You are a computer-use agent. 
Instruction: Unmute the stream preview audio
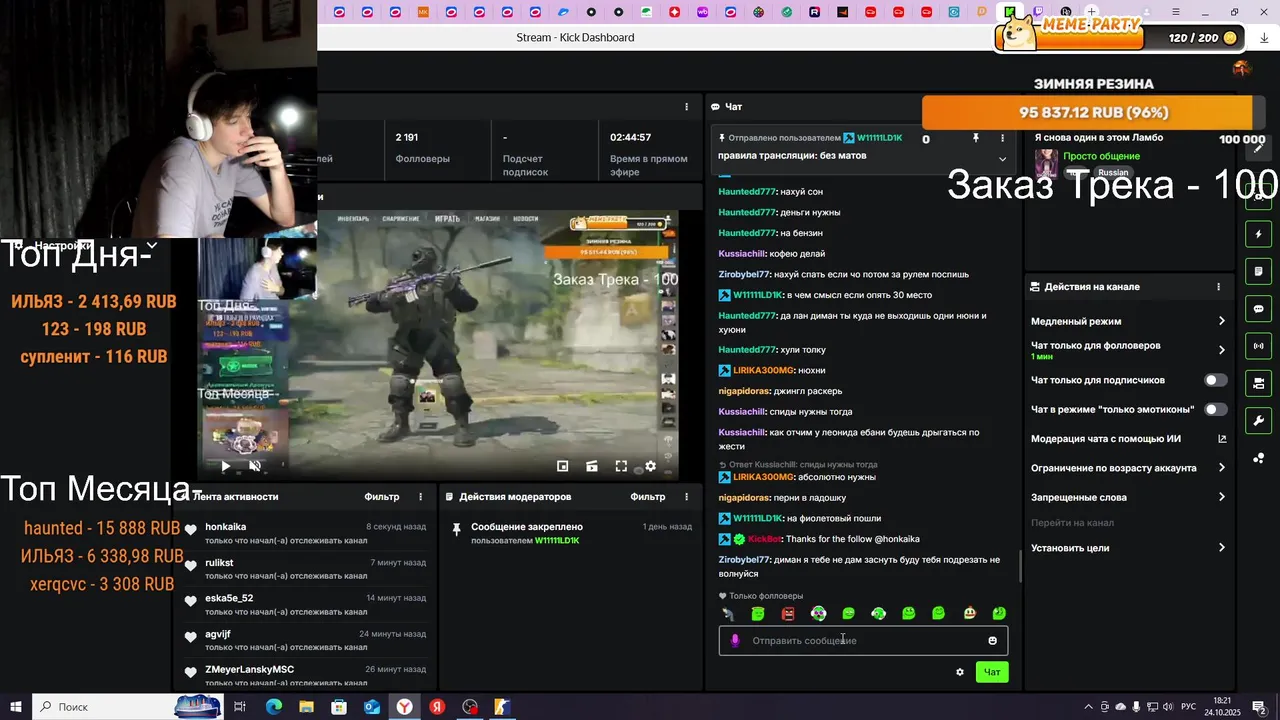[x=255, y=466]
